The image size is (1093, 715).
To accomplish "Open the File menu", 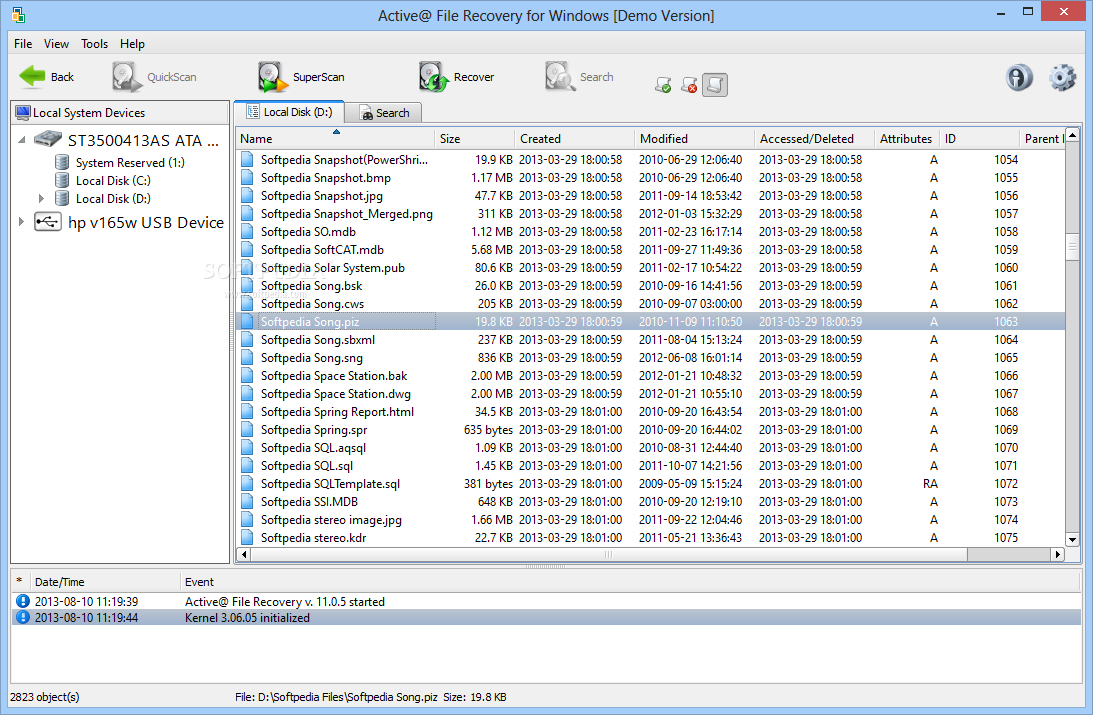I will coord(23,44).
